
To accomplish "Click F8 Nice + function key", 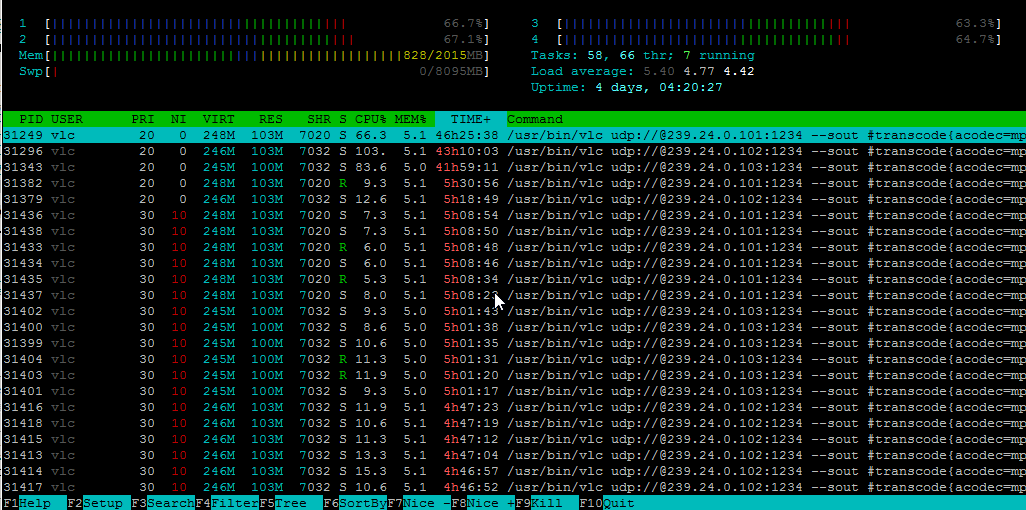I will (483, 503).
